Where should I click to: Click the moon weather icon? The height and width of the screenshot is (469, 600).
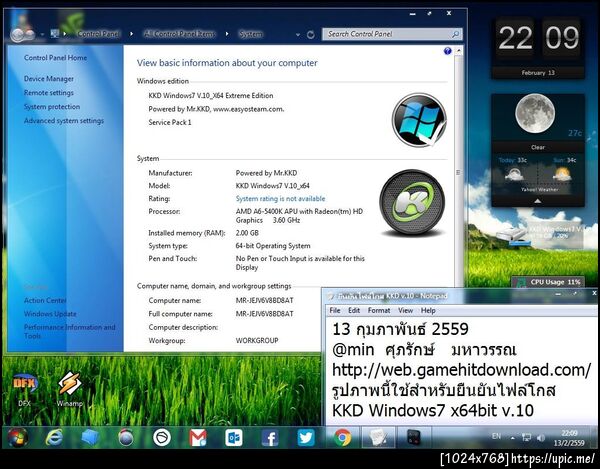coord(535,114)
